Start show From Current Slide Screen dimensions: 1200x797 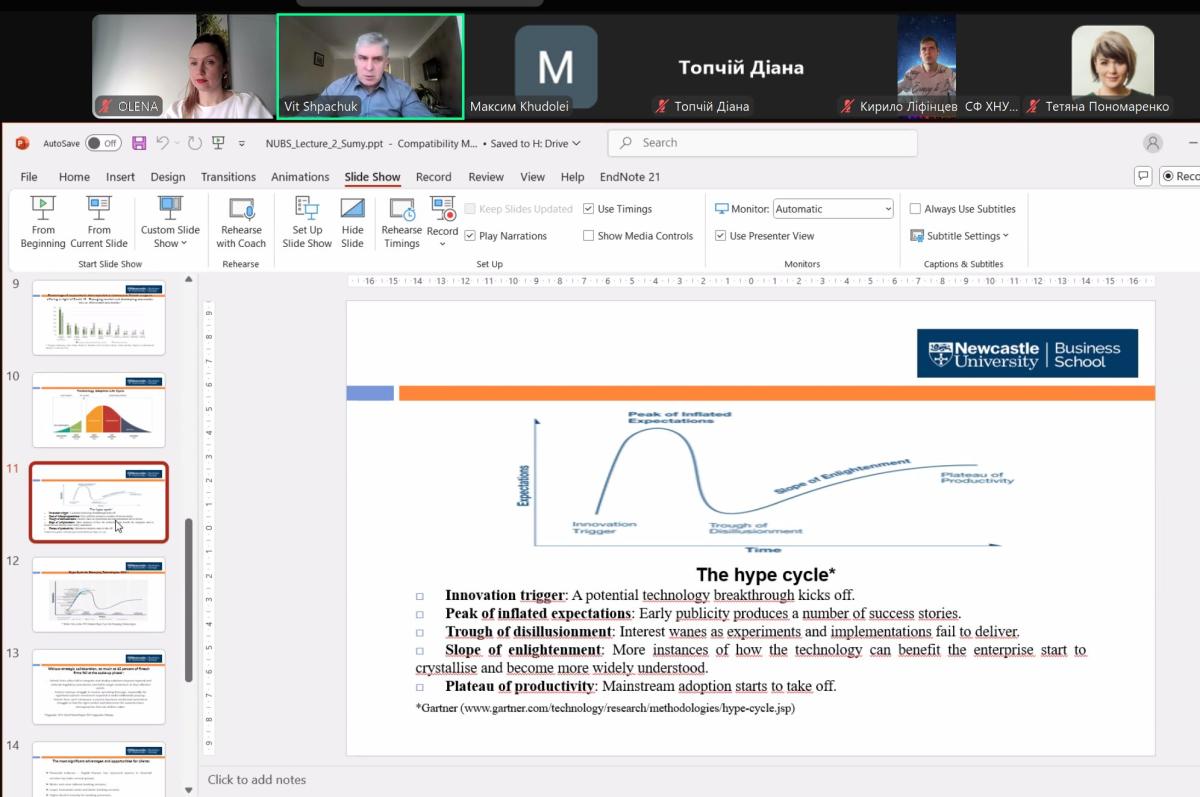(x=99, y=221)
